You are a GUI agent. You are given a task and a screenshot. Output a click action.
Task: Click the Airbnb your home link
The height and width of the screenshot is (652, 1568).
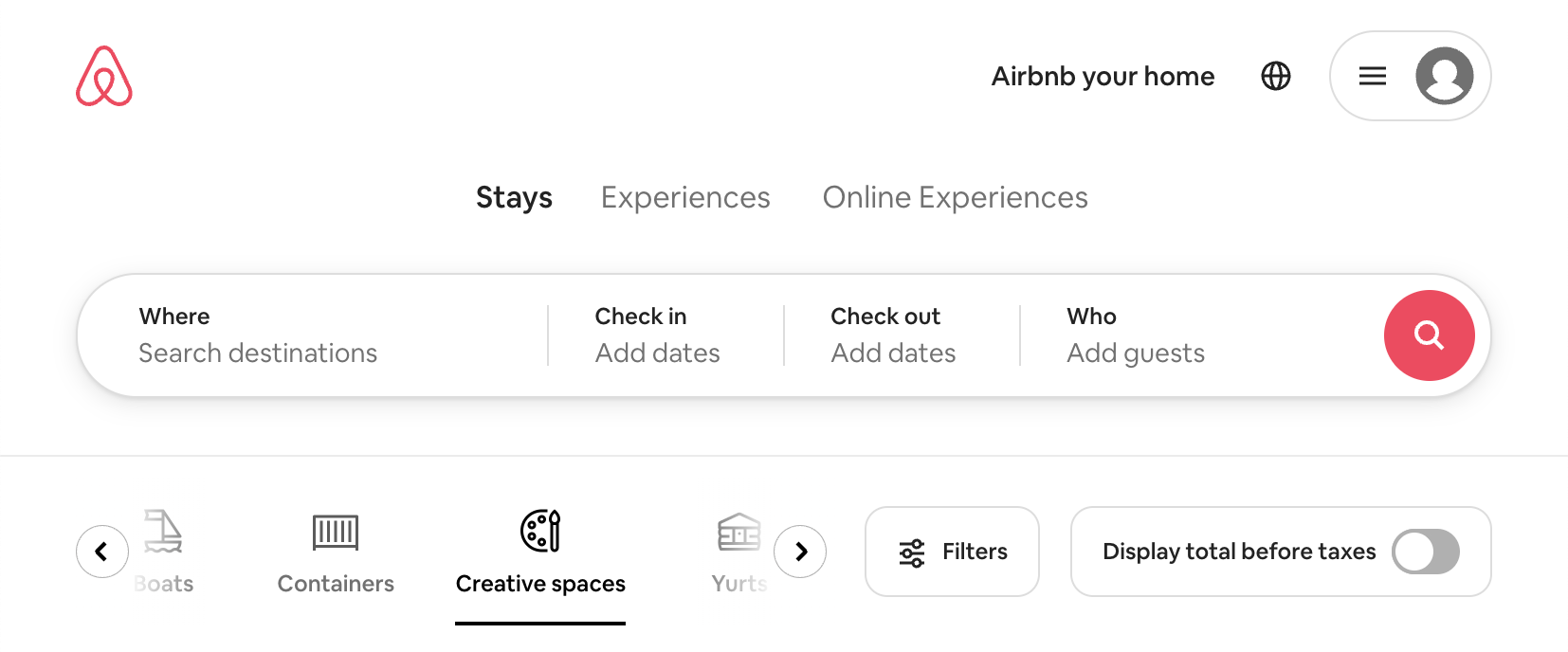tap(1103, 76)
